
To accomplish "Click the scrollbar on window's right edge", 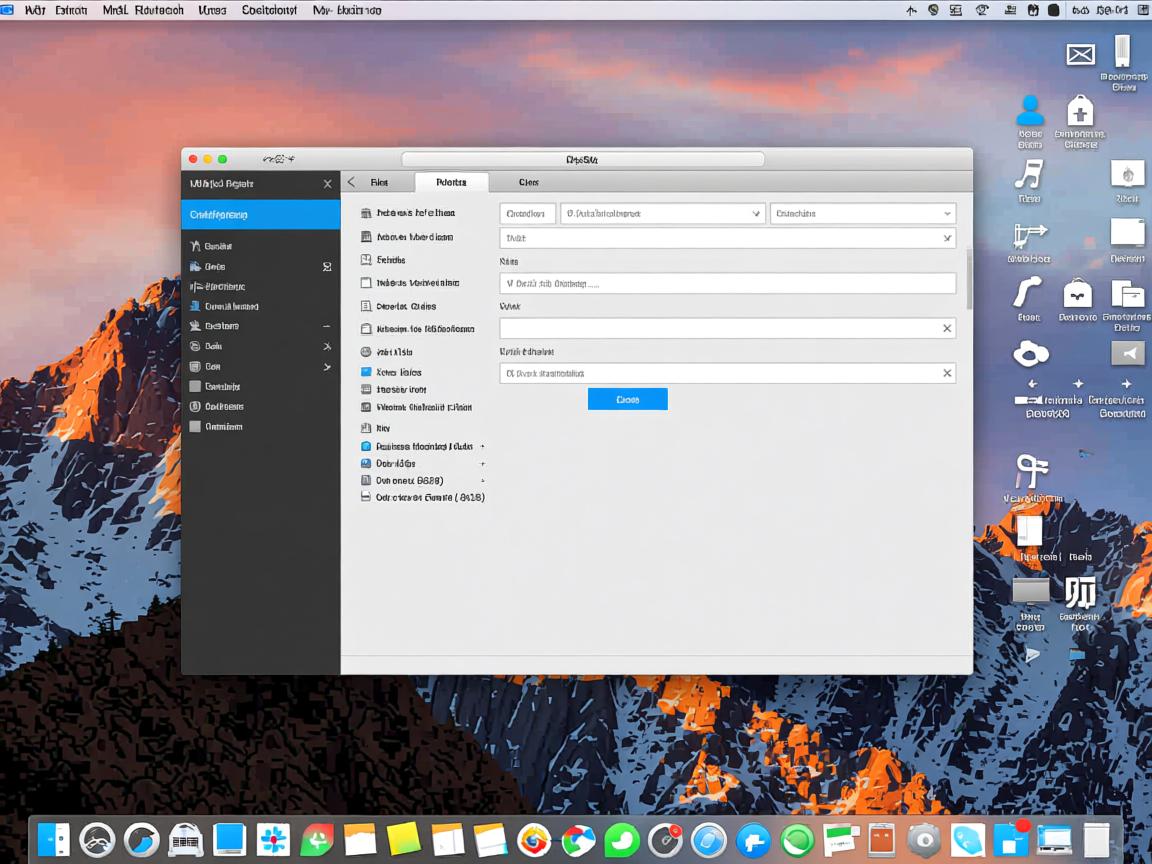I will point(968,279).
